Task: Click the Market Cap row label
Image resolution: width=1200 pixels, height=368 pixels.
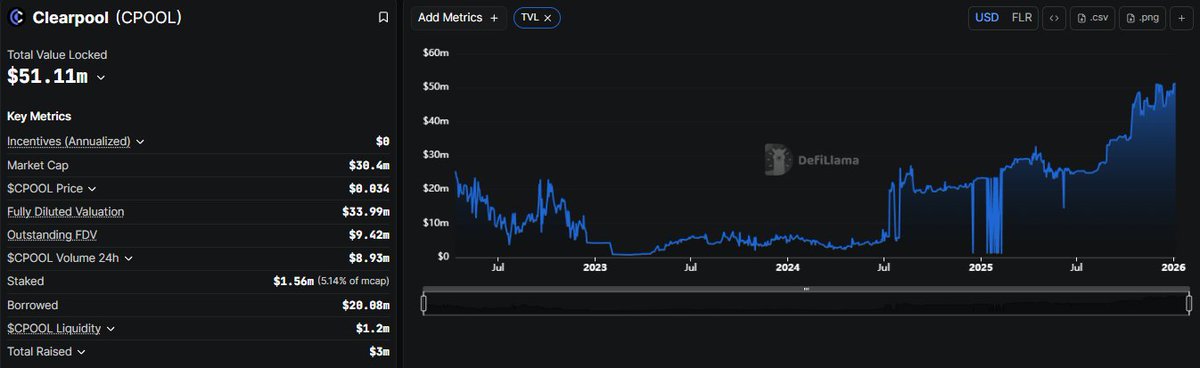Action: pyautogui.click(x=38, y=165)
